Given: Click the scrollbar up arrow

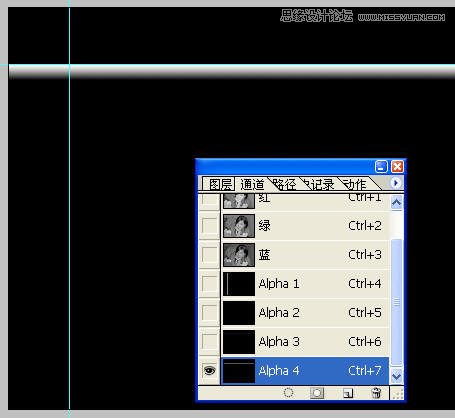Looking at the screenshot, I should pyautogui.click(x=396, y=202).
